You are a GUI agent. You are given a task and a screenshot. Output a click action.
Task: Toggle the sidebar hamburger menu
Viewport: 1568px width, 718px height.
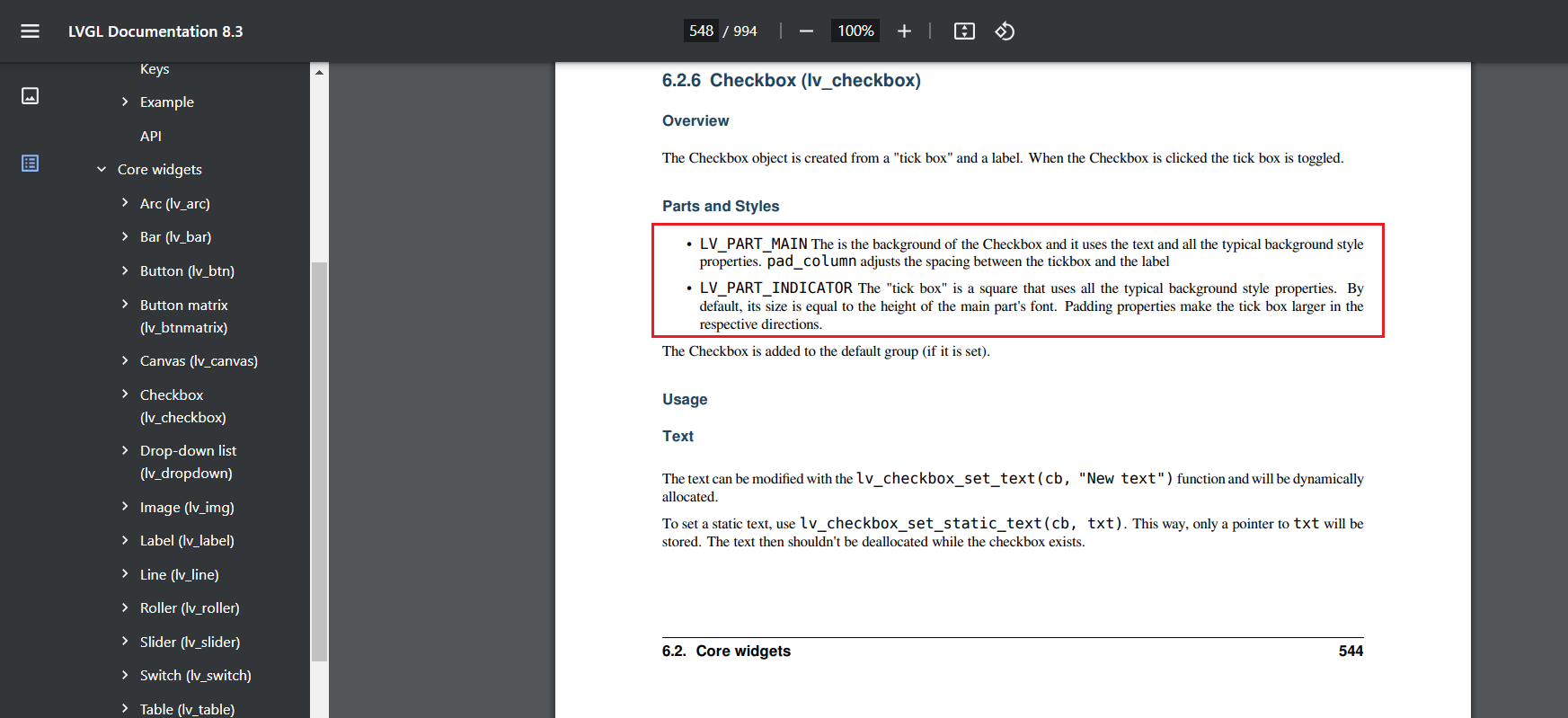click(x=30, y=31)
